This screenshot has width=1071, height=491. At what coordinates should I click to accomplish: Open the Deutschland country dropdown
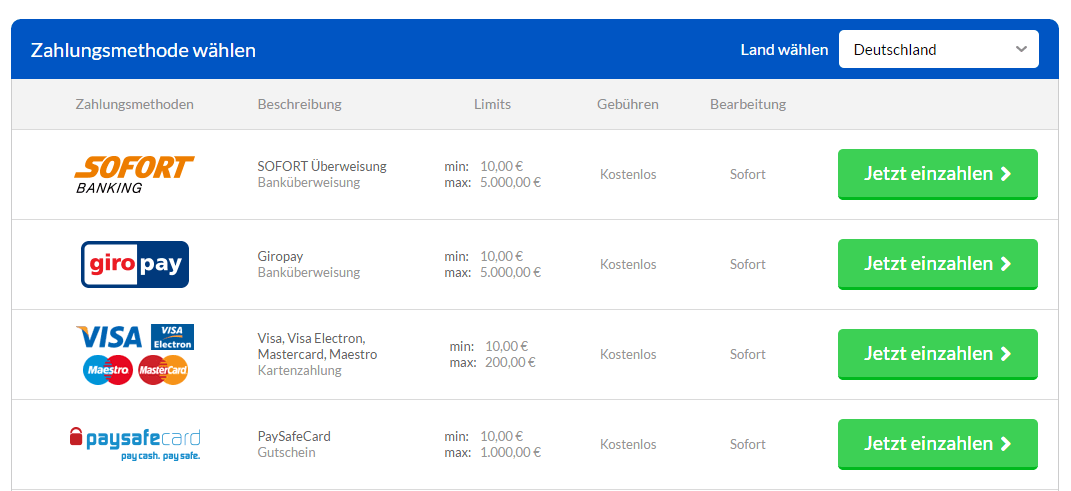[938, 49]
